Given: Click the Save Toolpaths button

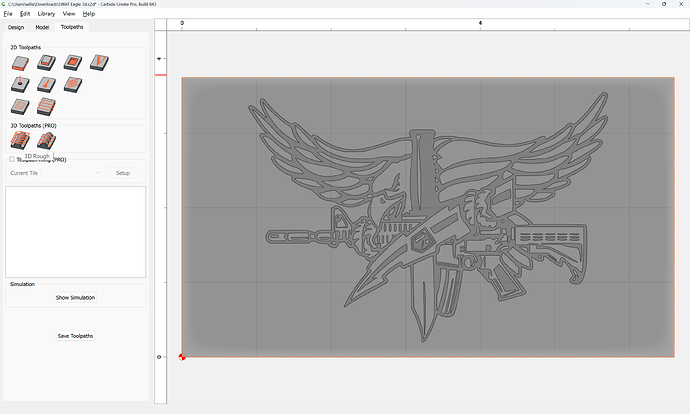Looking at the screenshot, I should click(75, 336).
